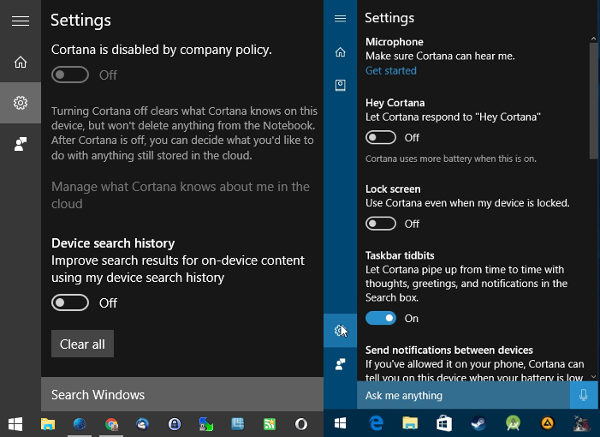The width and height of the screenshot is (600, 437).
Task: Click the Ask me anything search box
Action: pyautogui.click(x=463, y=395)
